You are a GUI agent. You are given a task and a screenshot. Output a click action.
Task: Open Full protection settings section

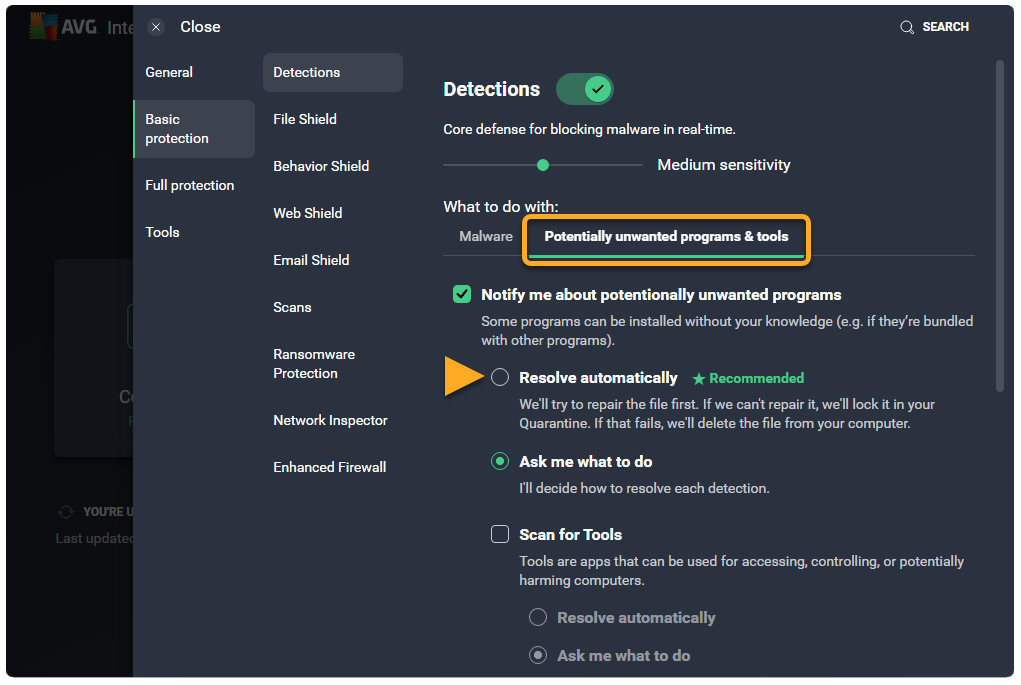tap(189, 185)
